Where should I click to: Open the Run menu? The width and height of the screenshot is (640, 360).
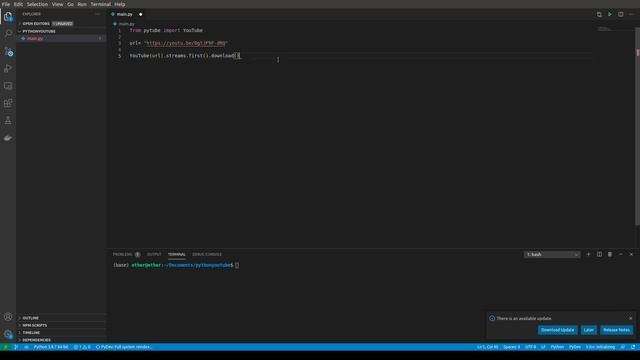[82, 4]
